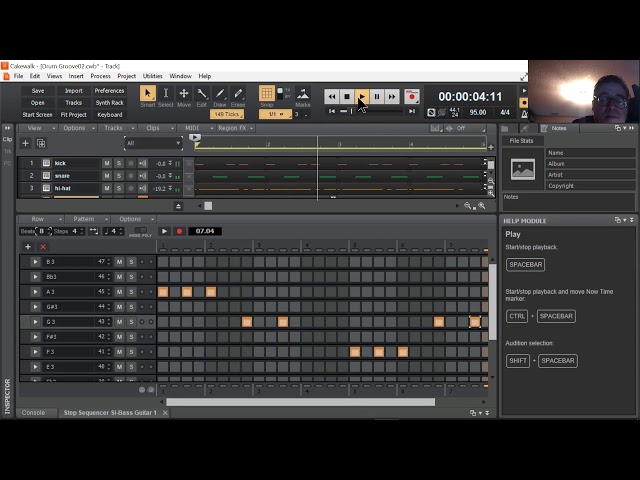Switch to the Console tab
Screen dimensions: 640x480
[x=33, y=413]
